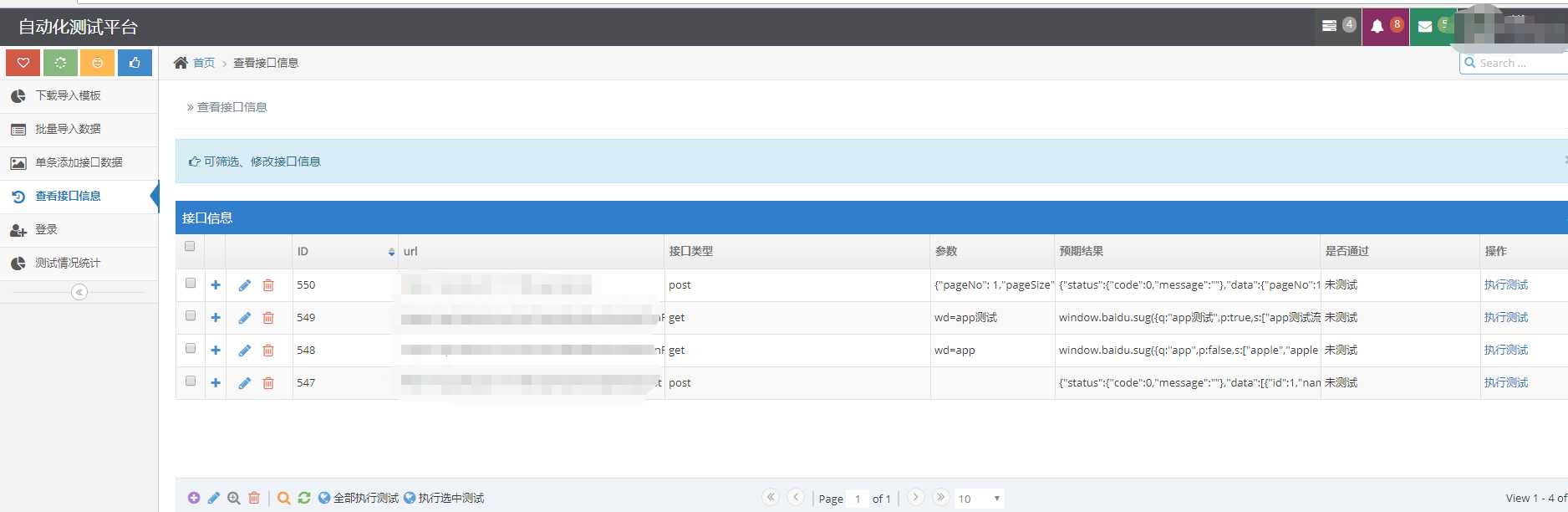Click the 预期结果 column header

(x=1188, y=251)
